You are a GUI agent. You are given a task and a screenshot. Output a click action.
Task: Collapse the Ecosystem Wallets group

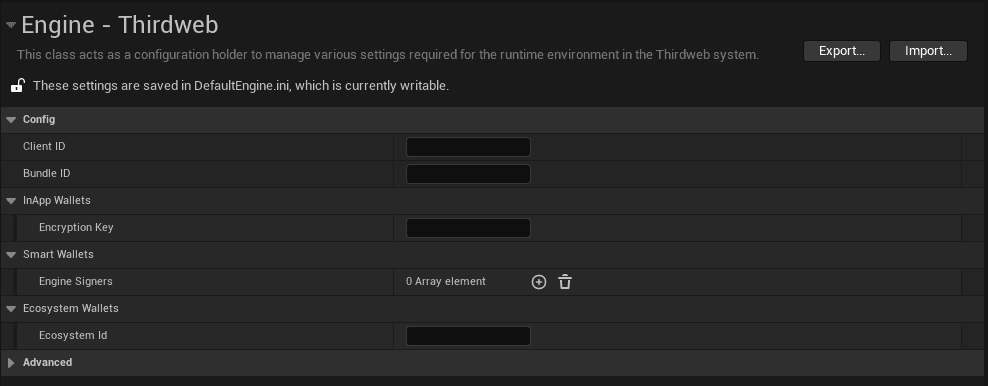pyautogui.click(x=11, y=309)
